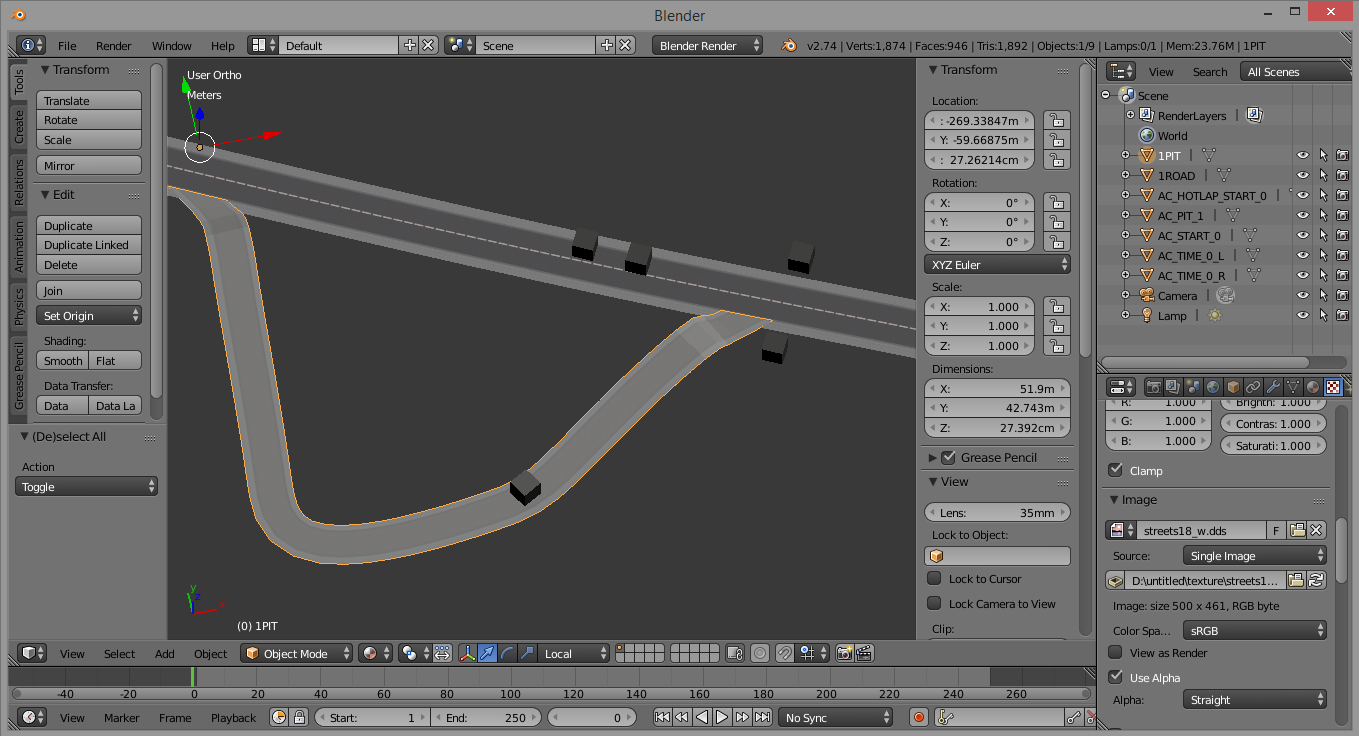Click the Translate button
This screenshot has width=1359, height=736.
click(x=89, y=100)
